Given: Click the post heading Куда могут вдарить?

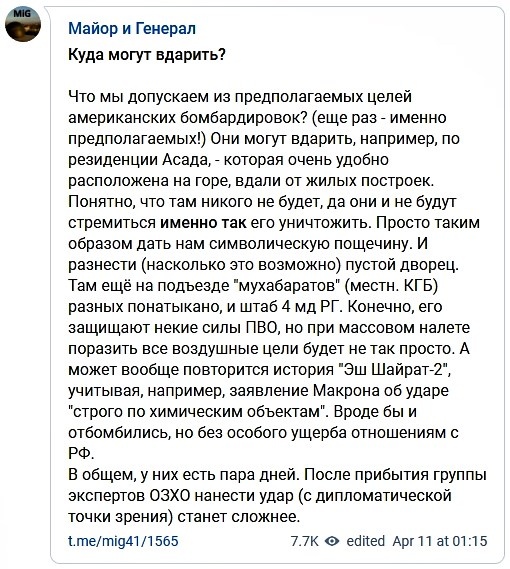Looking at the screenshot, I should [147, 55].
